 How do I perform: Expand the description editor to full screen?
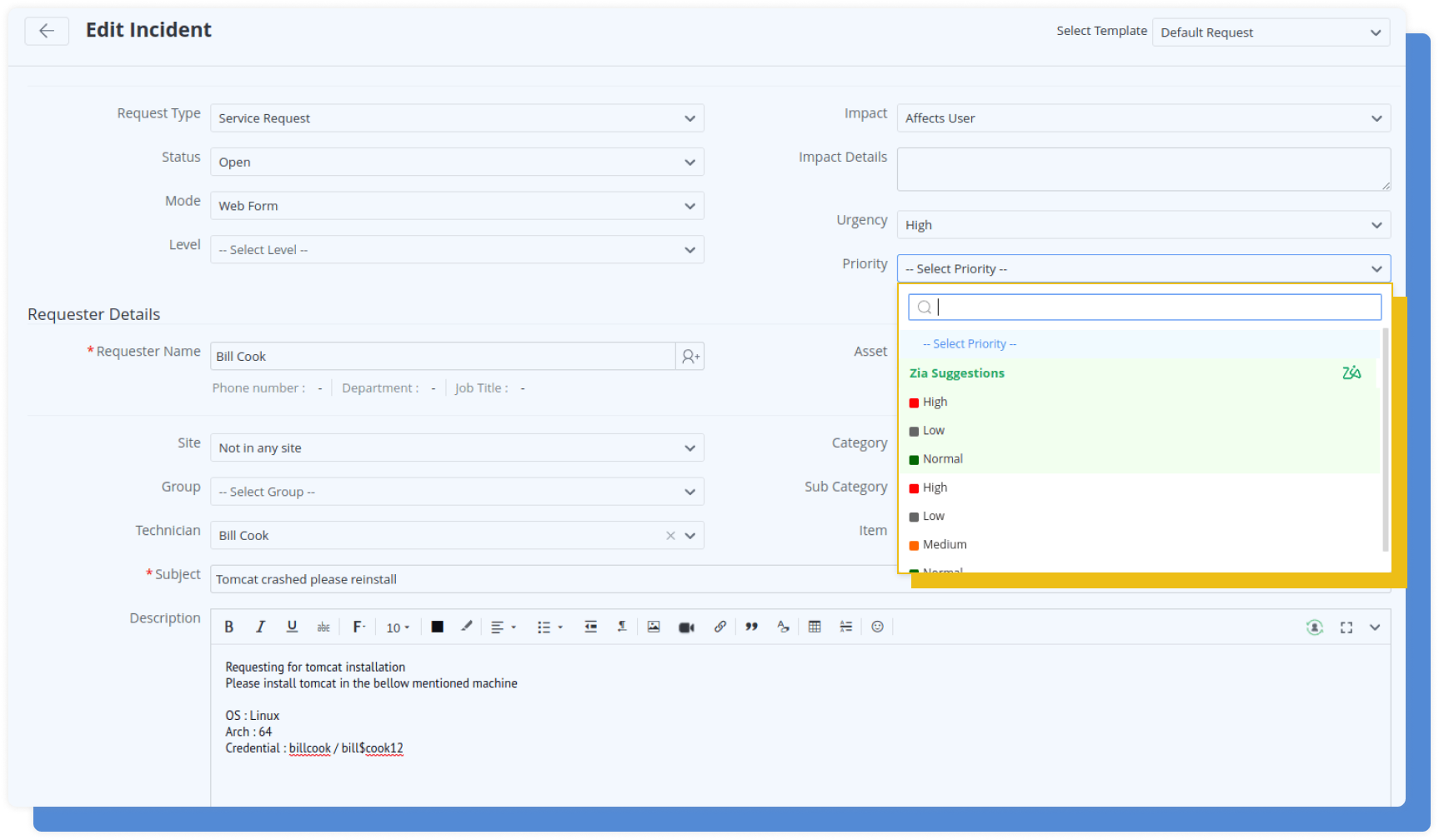coord(1346,627)
